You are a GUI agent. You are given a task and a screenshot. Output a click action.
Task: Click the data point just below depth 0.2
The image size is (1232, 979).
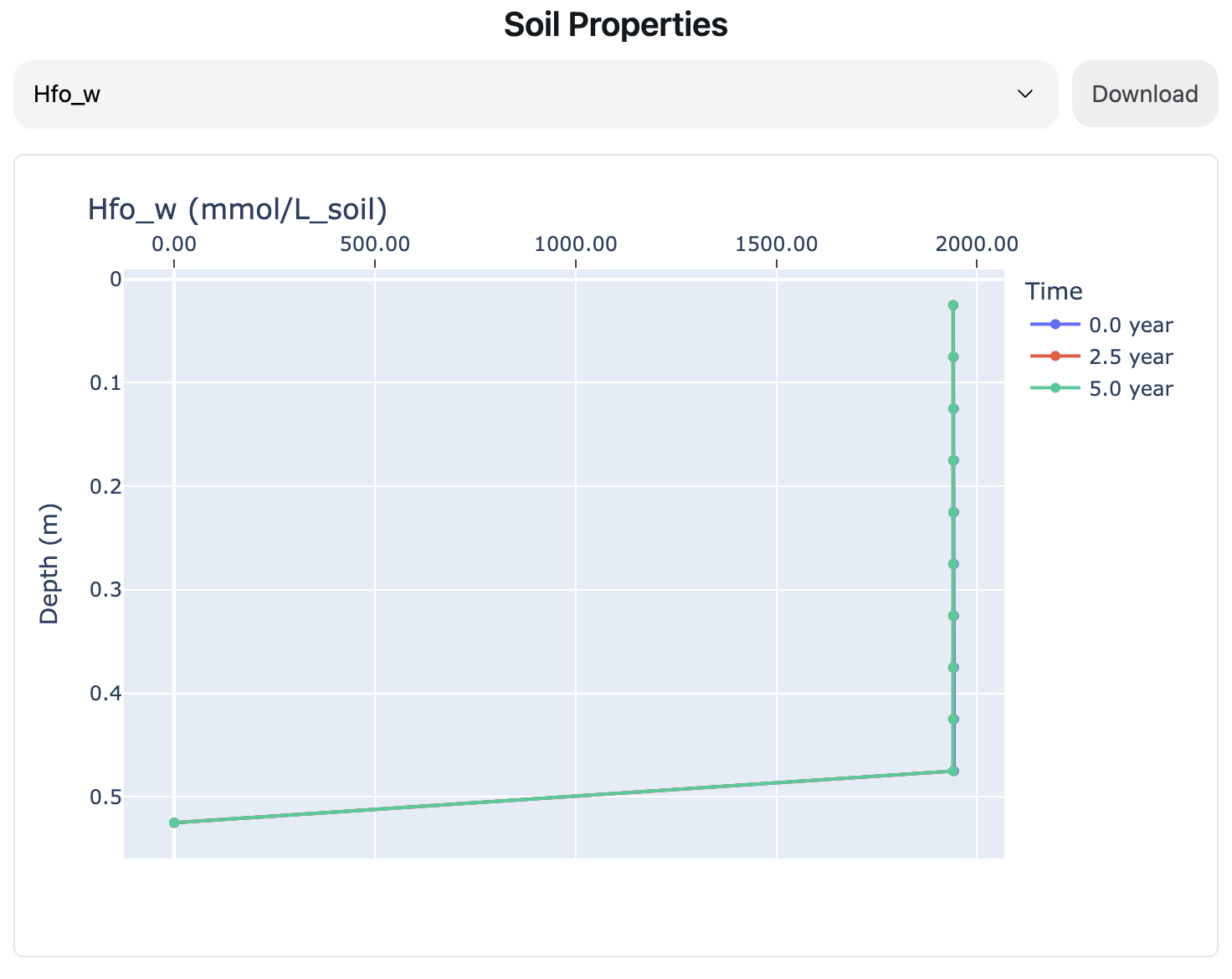(x=952, y=512)
